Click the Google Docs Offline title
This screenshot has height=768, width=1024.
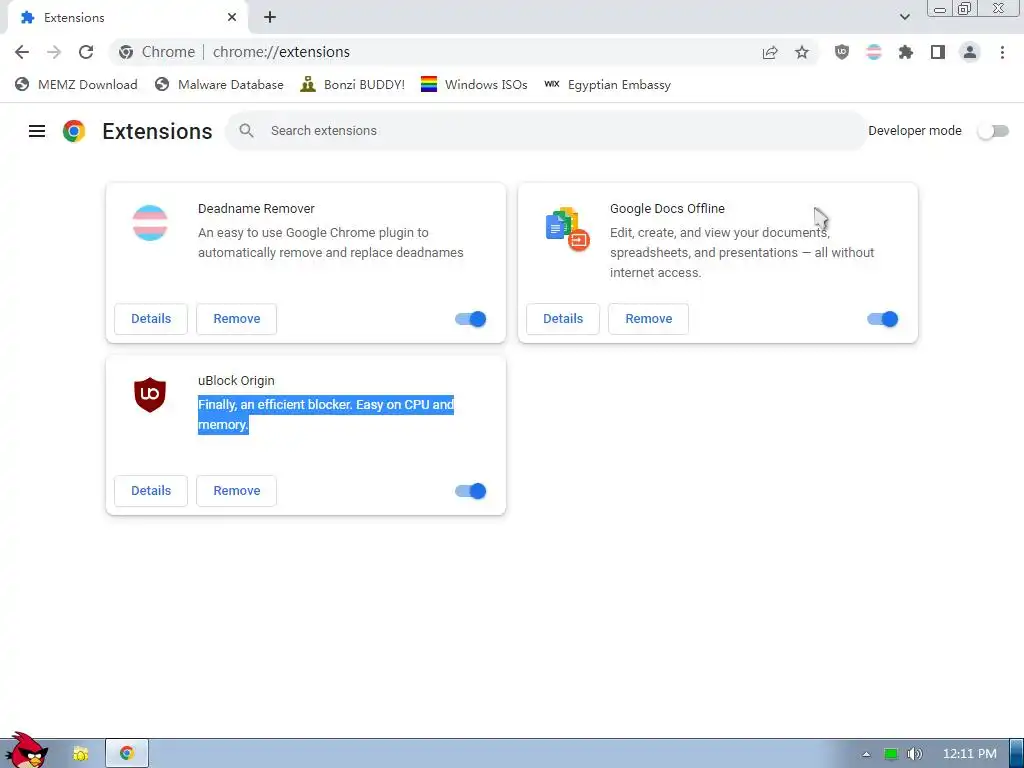click(x=667, y=209)
